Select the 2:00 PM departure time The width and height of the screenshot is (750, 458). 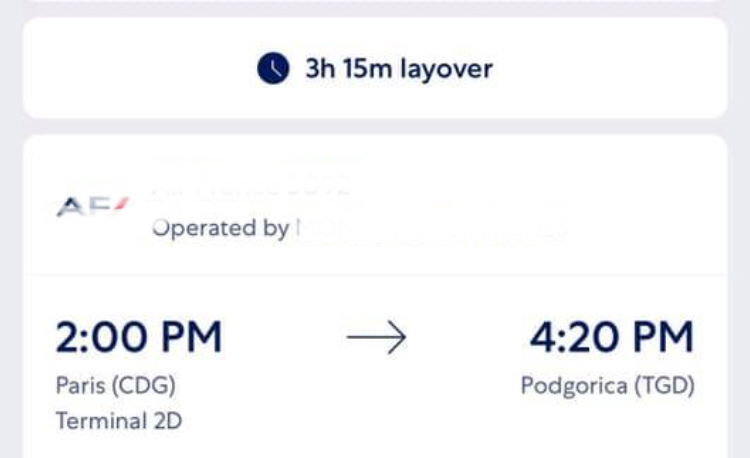point(139,337)
